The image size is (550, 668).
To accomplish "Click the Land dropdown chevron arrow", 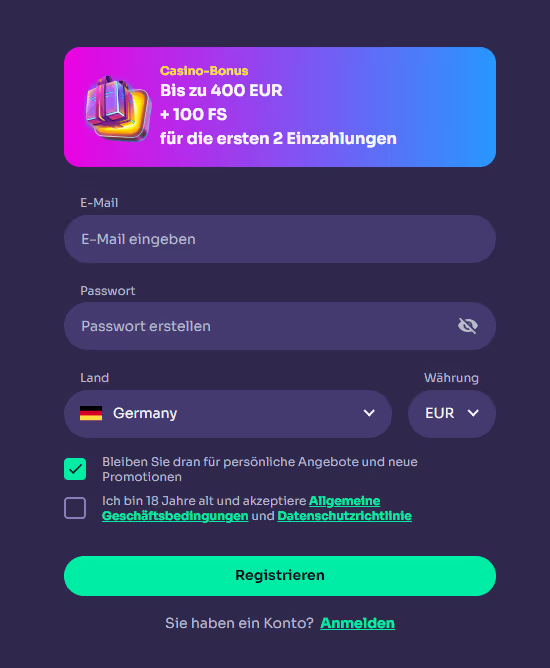I will tap(369, 413).
